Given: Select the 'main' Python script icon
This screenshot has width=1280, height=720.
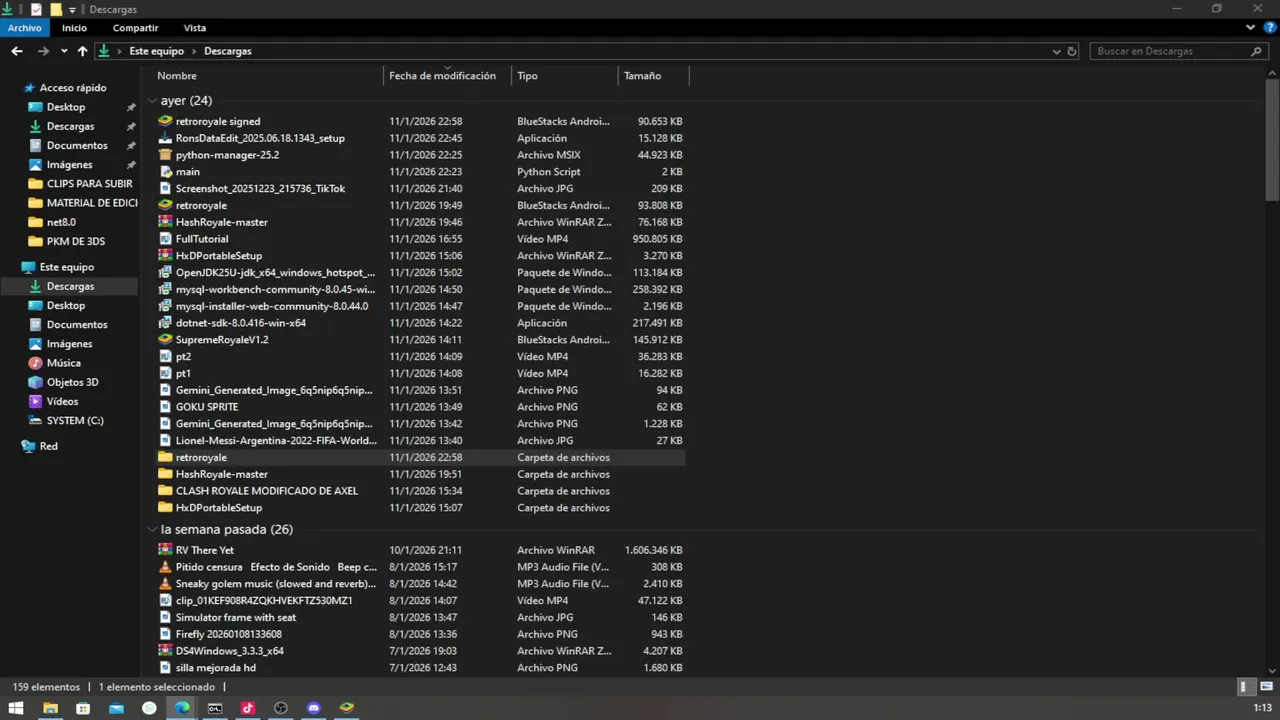Looking at the screenshot, I should 166,172.
